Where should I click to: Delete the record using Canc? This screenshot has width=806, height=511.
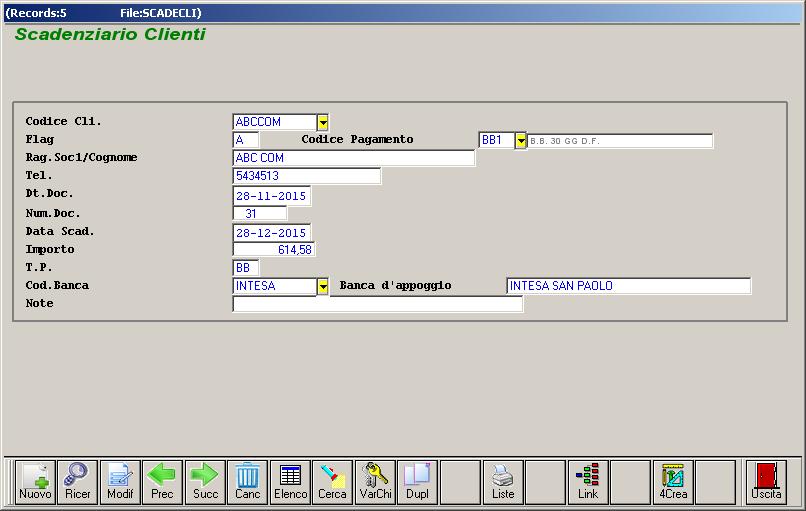point(248,482)
